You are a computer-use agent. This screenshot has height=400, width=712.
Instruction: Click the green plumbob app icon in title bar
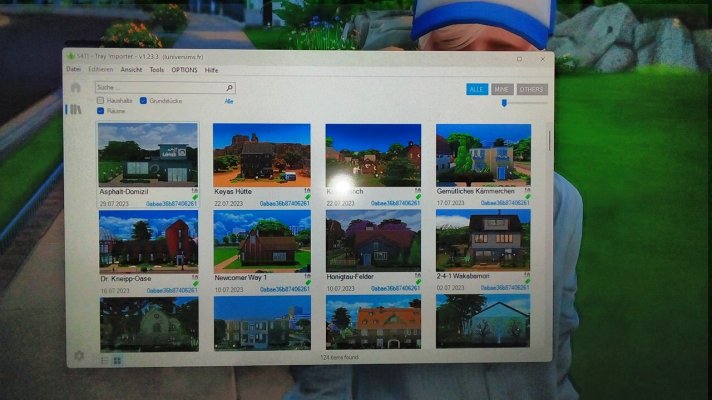70,56
